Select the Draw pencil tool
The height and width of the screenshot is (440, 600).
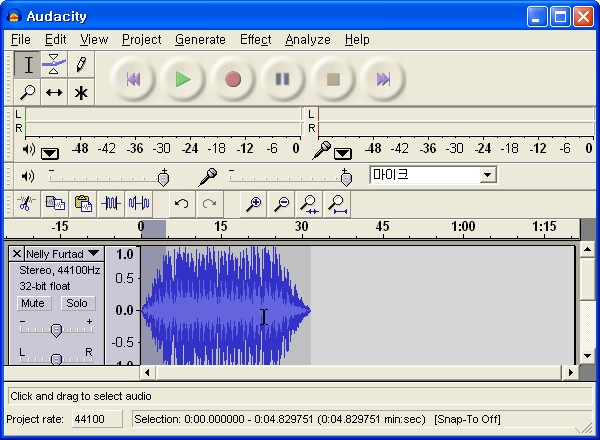coord(81,64)
